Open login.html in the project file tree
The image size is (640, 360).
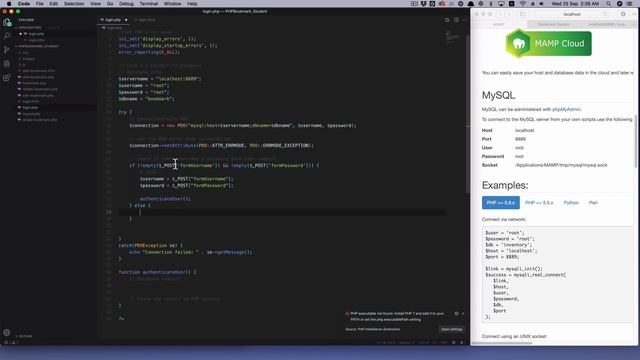click(31, 102)
